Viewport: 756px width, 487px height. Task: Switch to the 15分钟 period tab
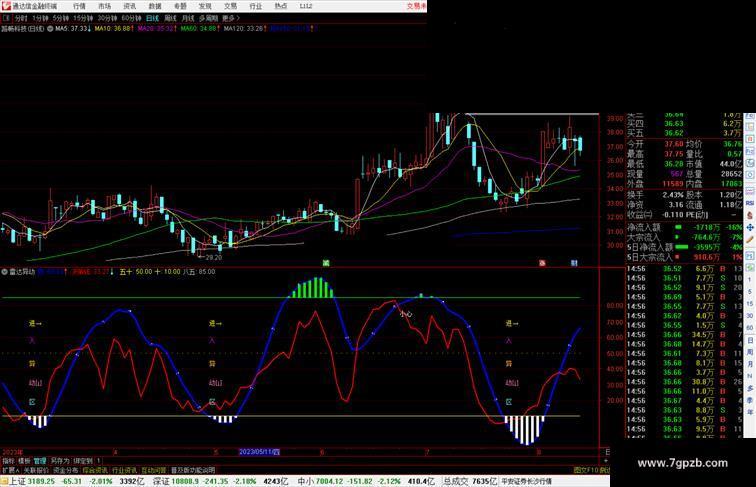[x=83, y=18]
